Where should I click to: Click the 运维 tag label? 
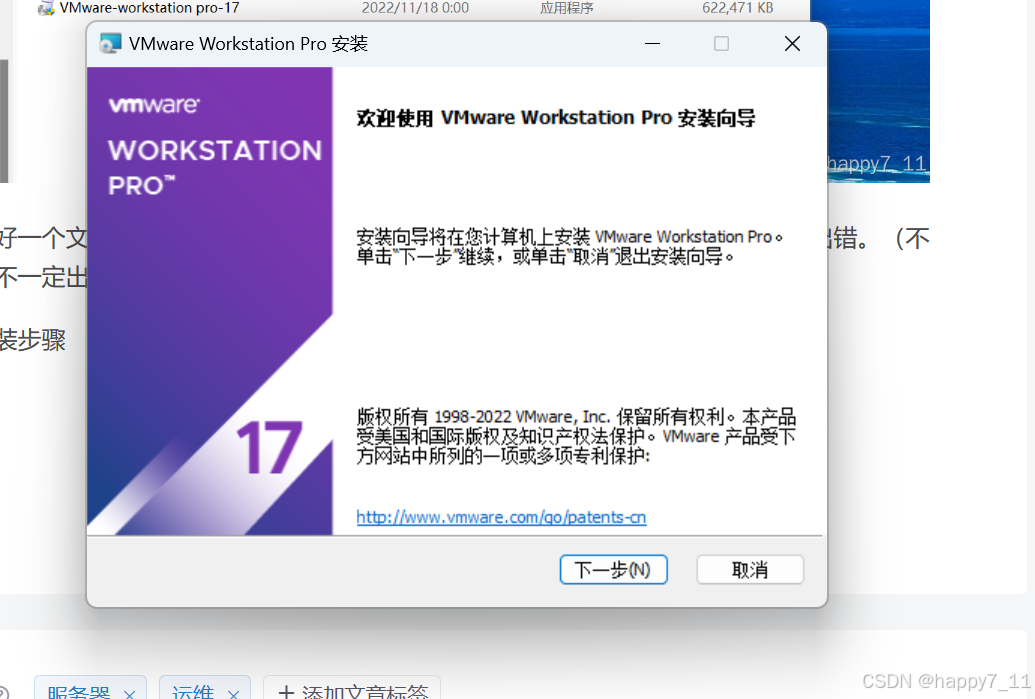(x=193, y=692)
